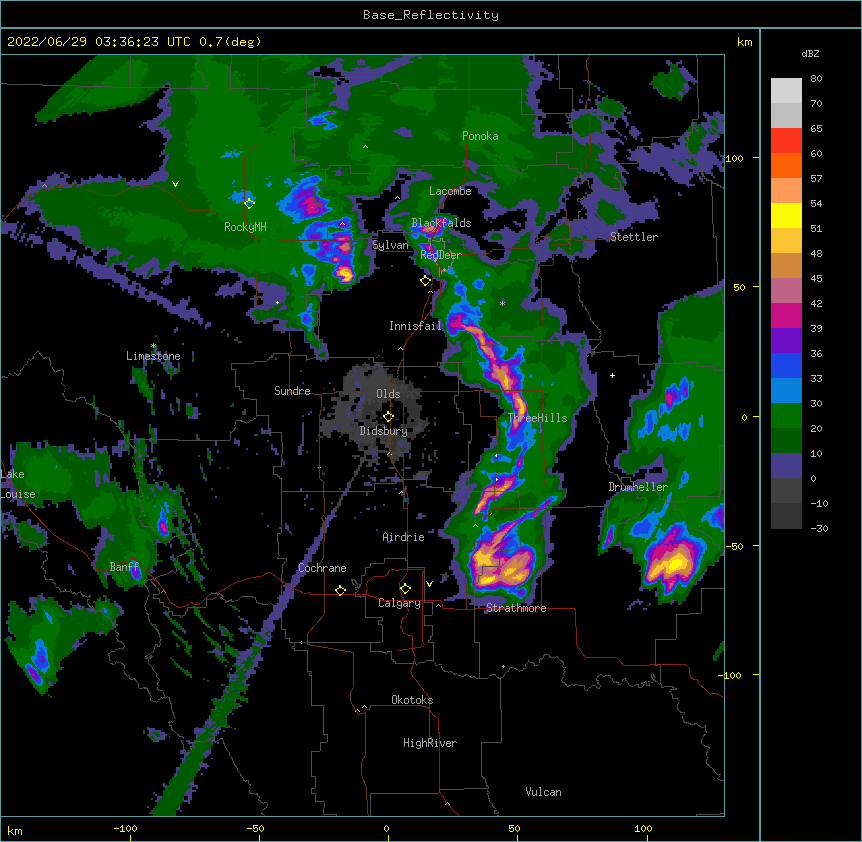
Task: Select the yellow diamond marker between Olds and Didsbury
Action: (x=388, y=417)
